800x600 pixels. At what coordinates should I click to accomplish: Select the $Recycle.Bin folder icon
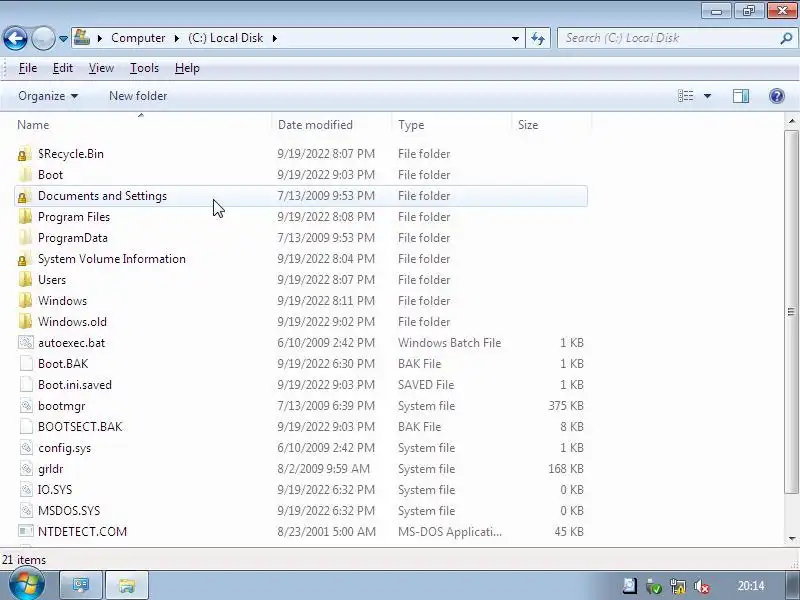24,154
